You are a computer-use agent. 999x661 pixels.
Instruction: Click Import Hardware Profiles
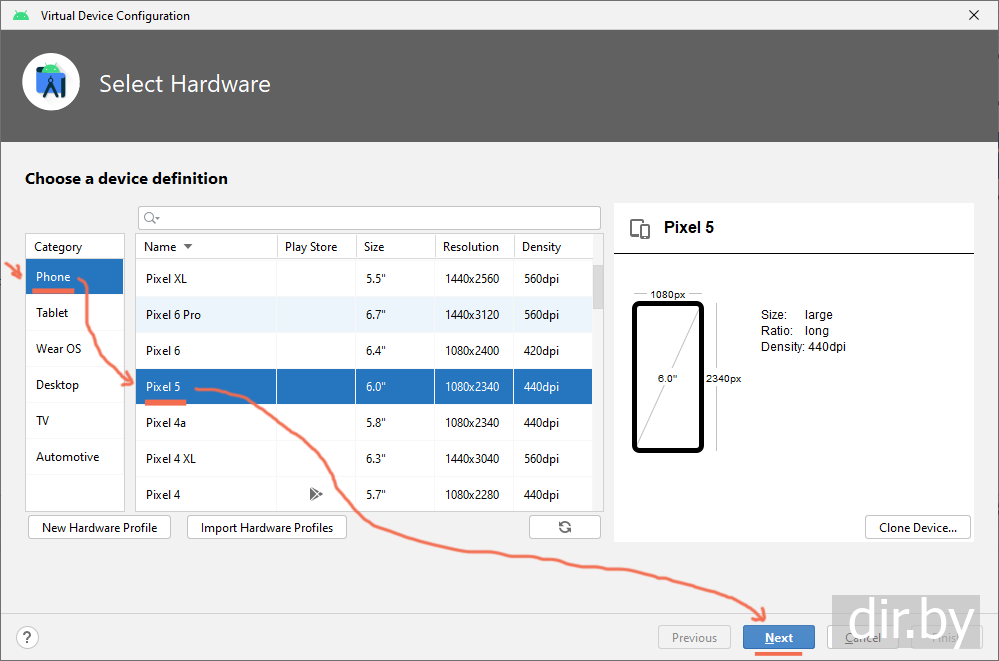(267, 527)
